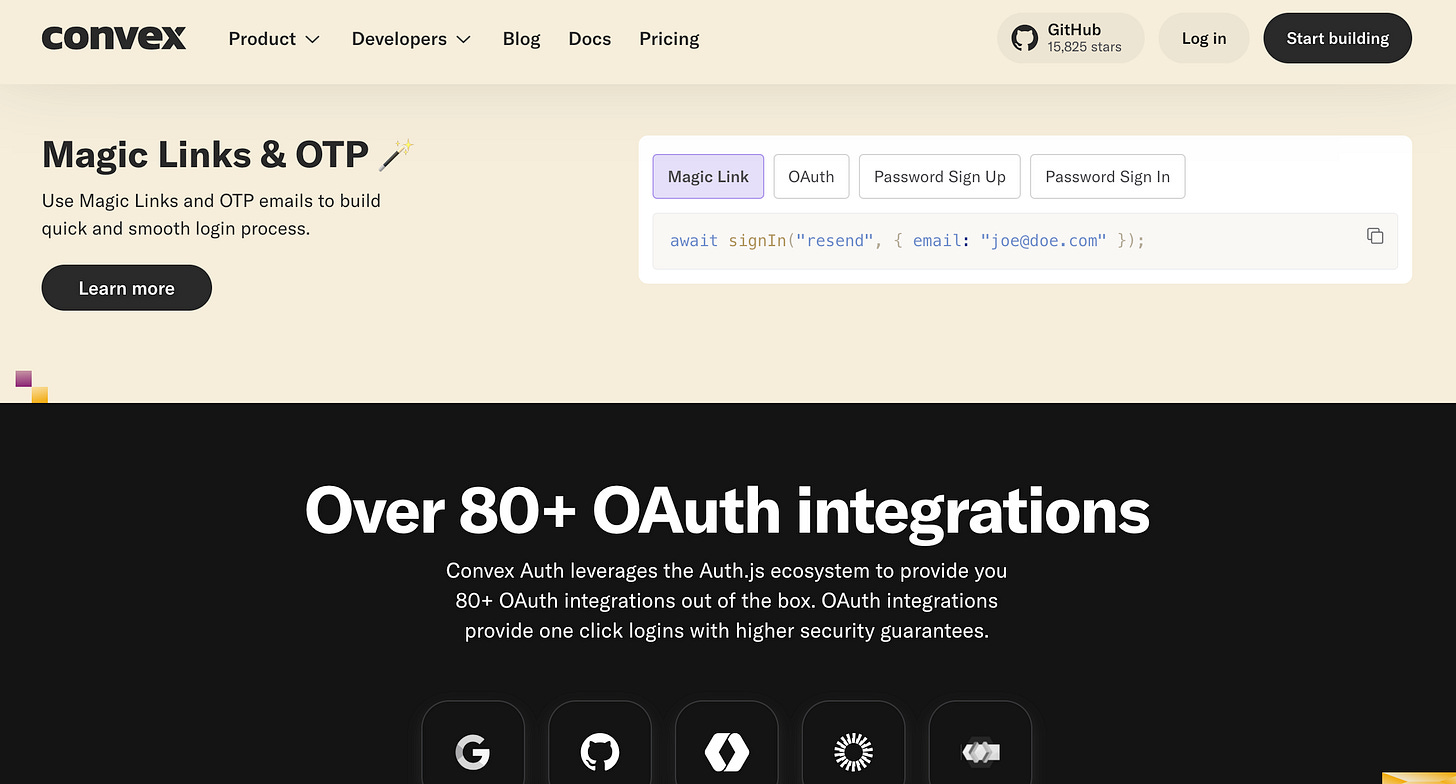The height and width of the screenshot is (784, 1456).
Task: Click the Magic Links & OTP heading
Action: 228,154
